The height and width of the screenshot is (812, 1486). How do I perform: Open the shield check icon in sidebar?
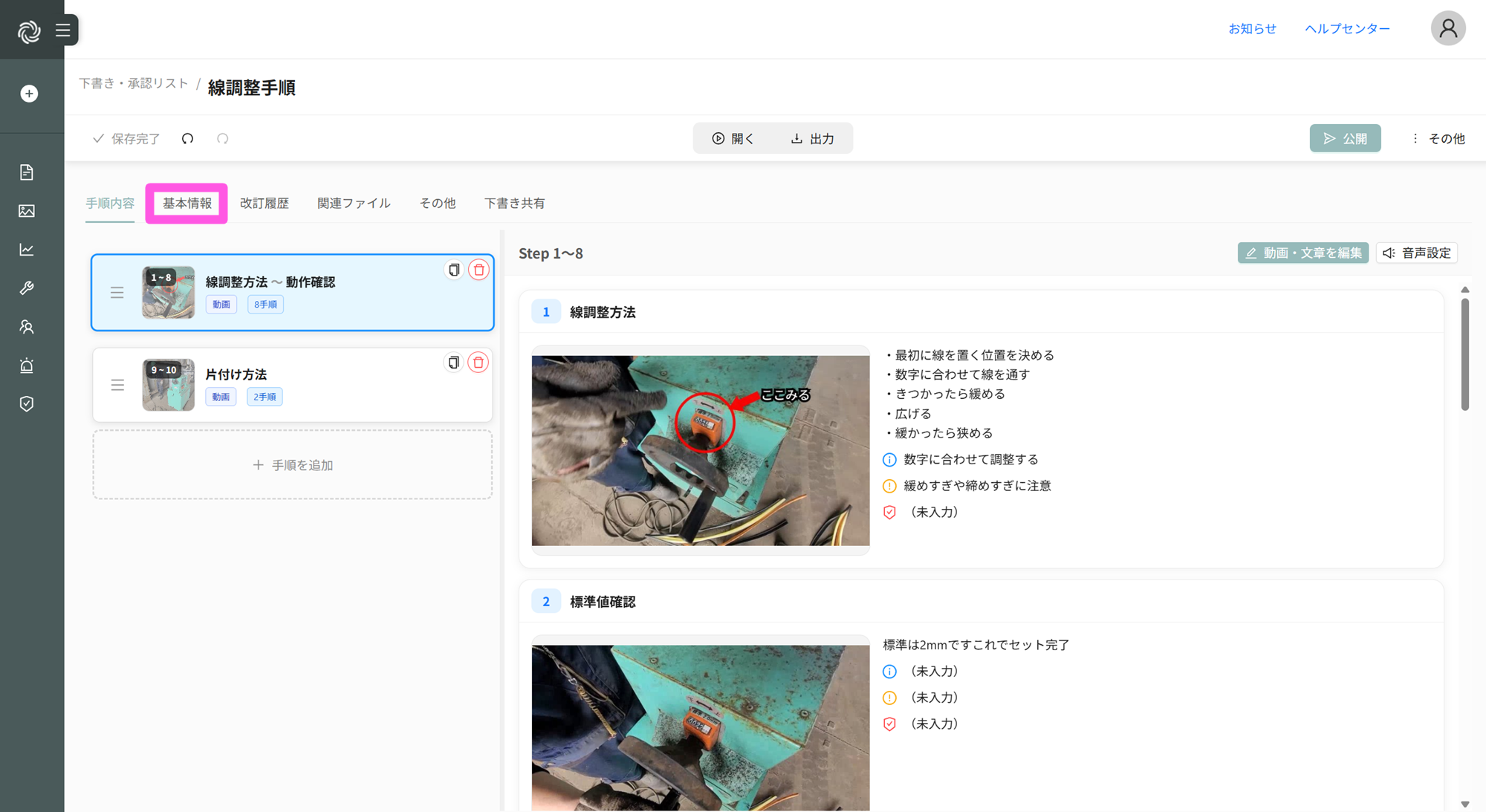(x=27, y=404)
